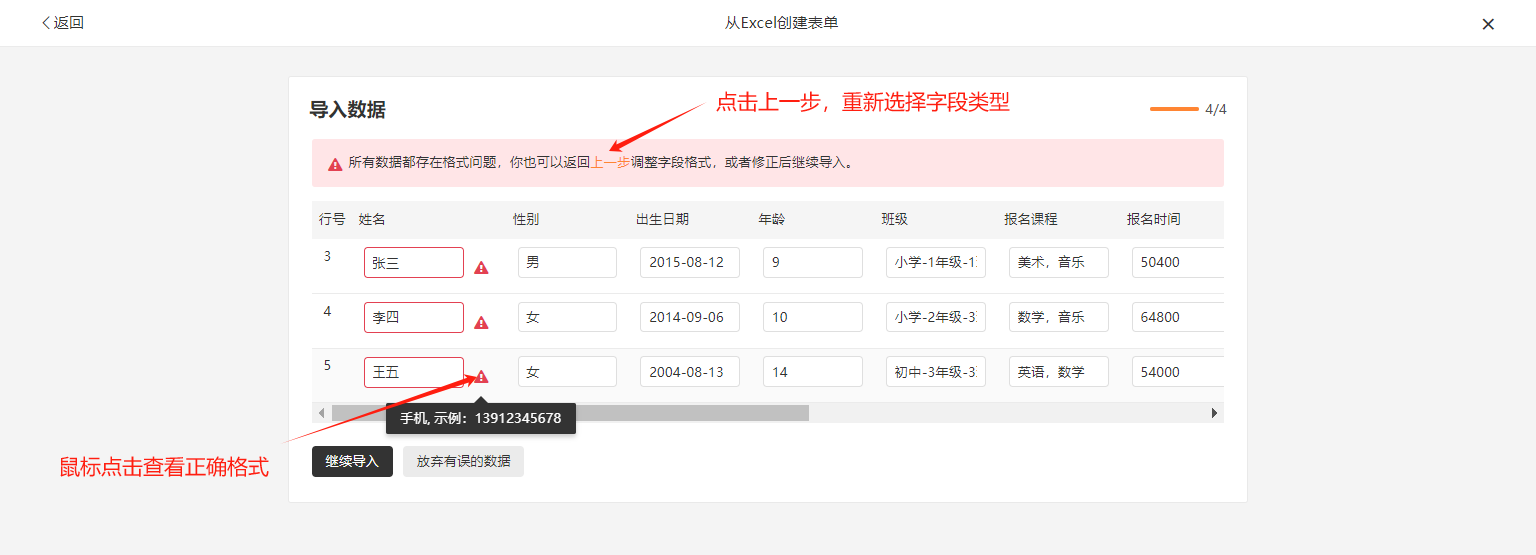Image resolution: width=1536 pixels, height=555 pixels.
Task: Click the 行号 column header
Action: (x=332, y=219)
